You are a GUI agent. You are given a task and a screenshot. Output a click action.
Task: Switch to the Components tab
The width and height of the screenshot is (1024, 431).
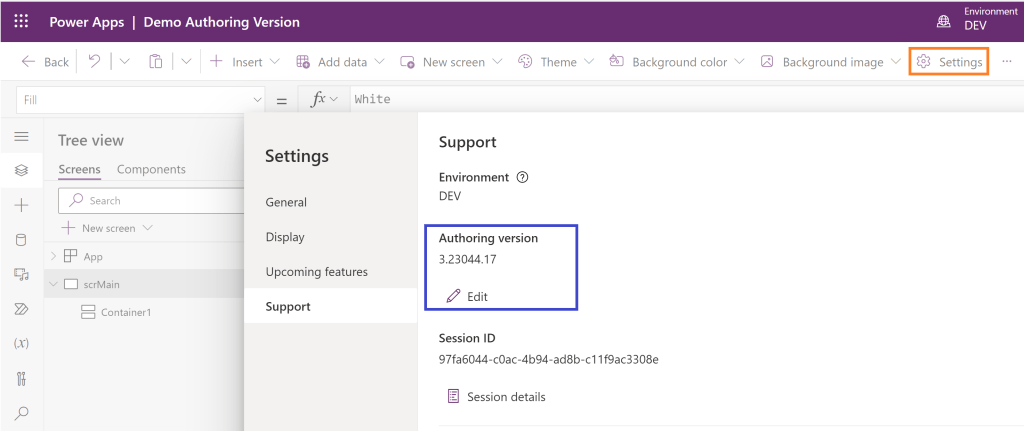(x=151, y=170)
